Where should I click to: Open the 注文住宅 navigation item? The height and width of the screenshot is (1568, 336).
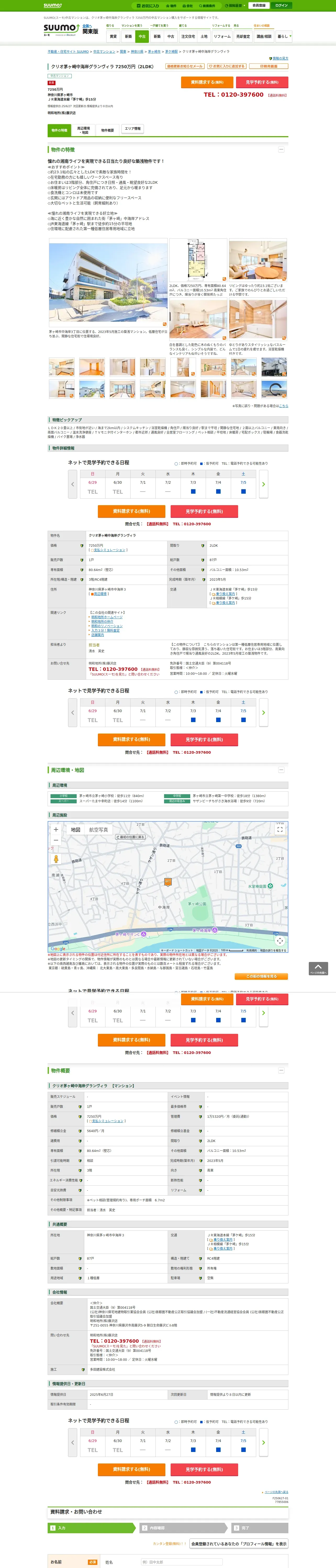click(188, 37)
